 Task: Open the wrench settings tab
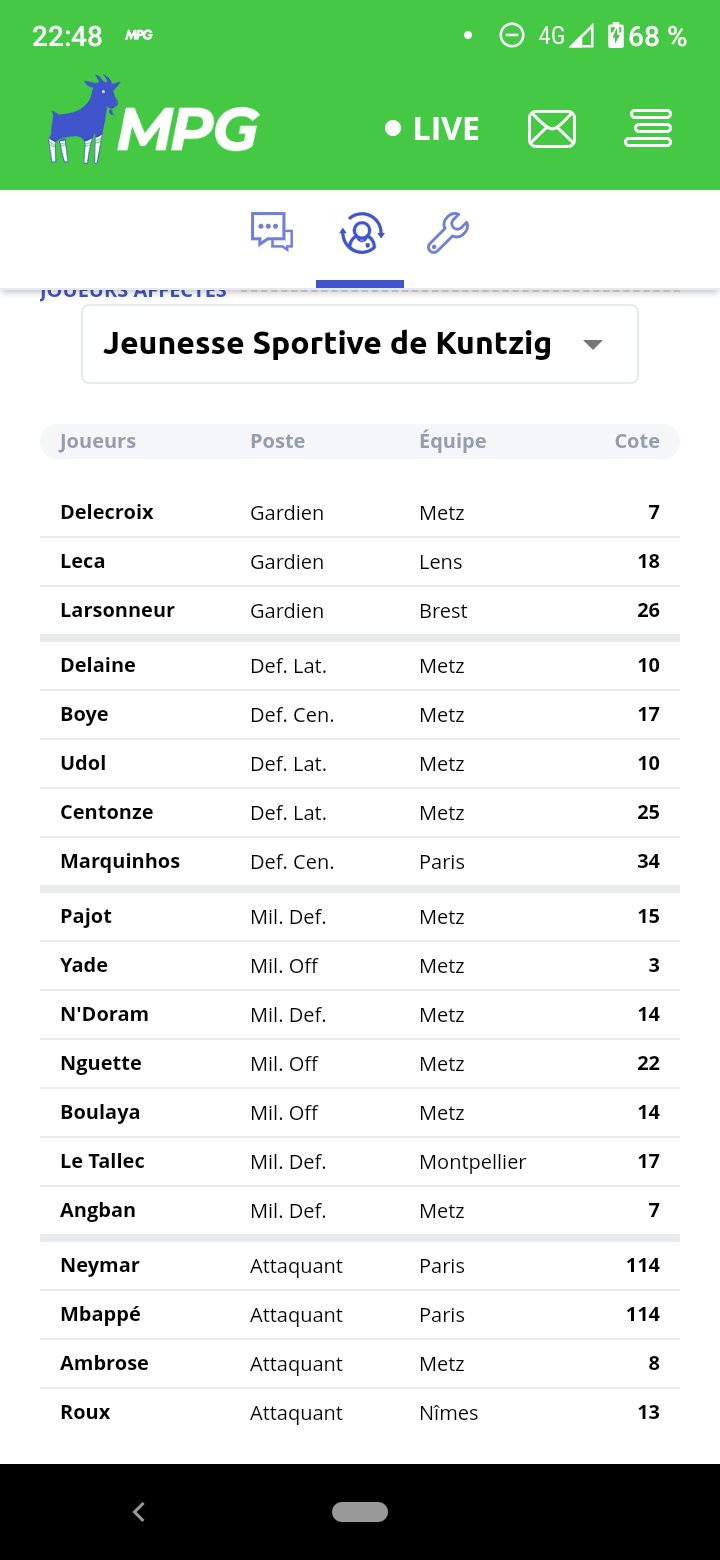(x=448, y=233)
